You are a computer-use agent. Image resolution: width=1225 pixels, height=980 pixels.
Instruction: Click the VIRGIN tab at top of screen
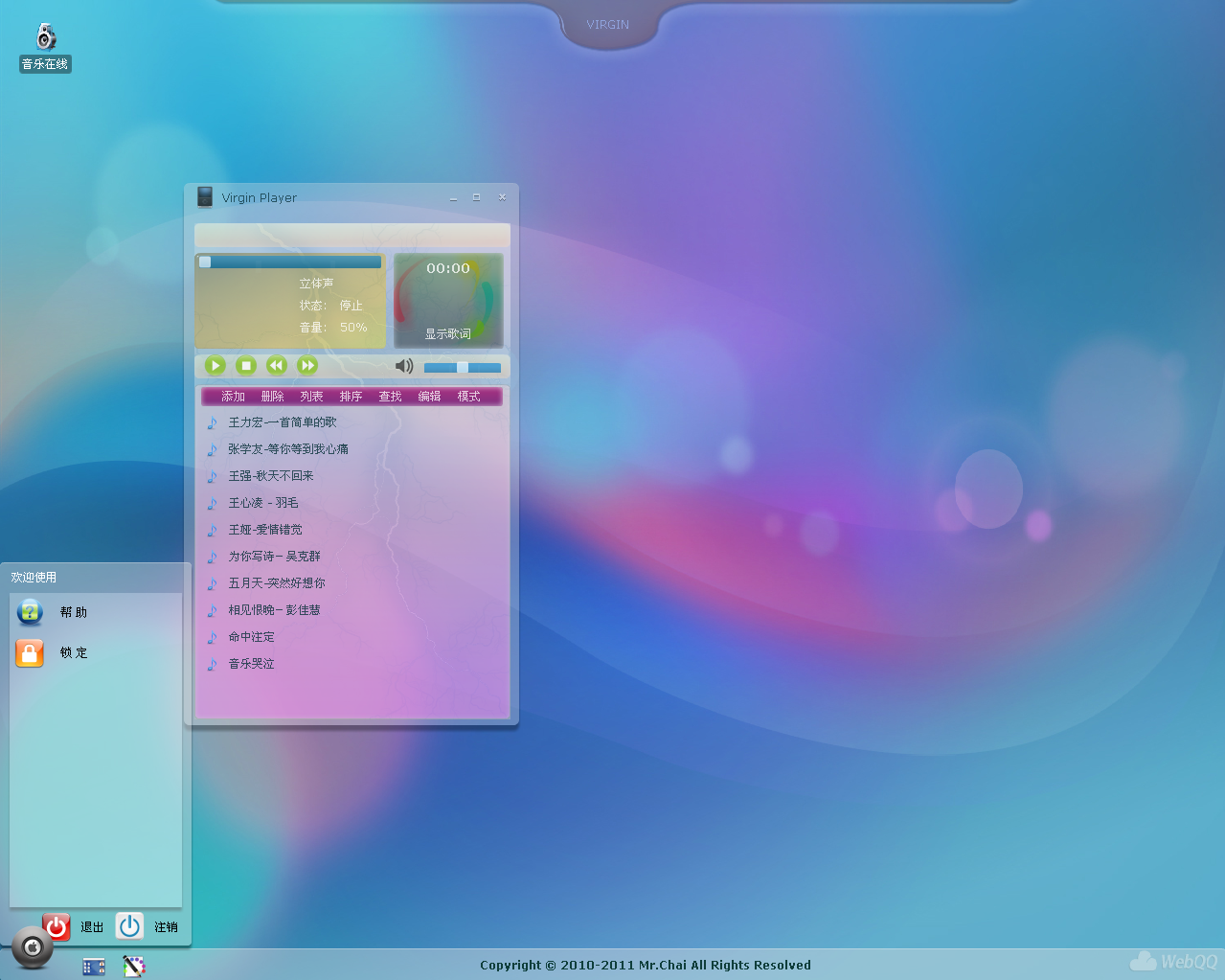coord(608,25)
